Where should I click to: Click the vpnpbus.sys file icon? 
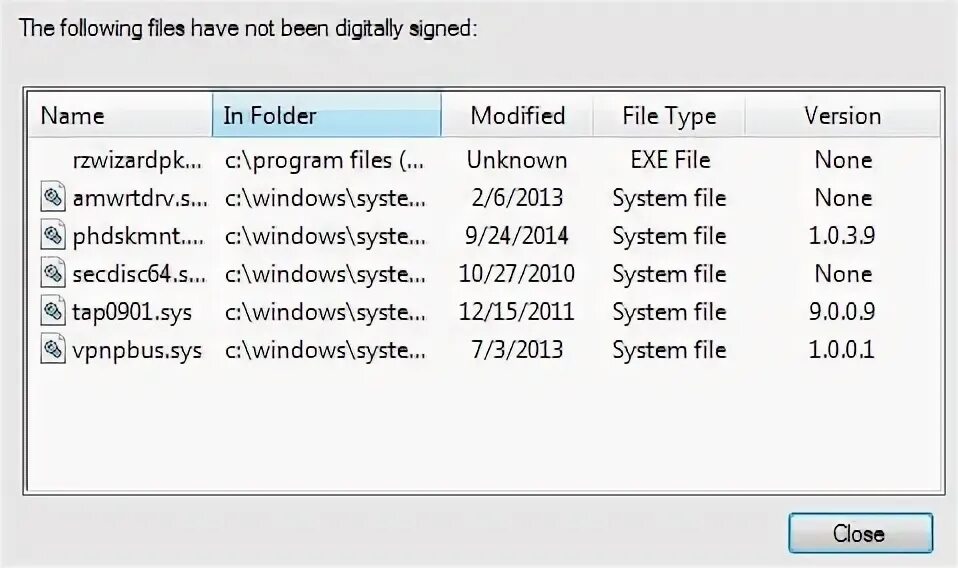click(53, 349)
